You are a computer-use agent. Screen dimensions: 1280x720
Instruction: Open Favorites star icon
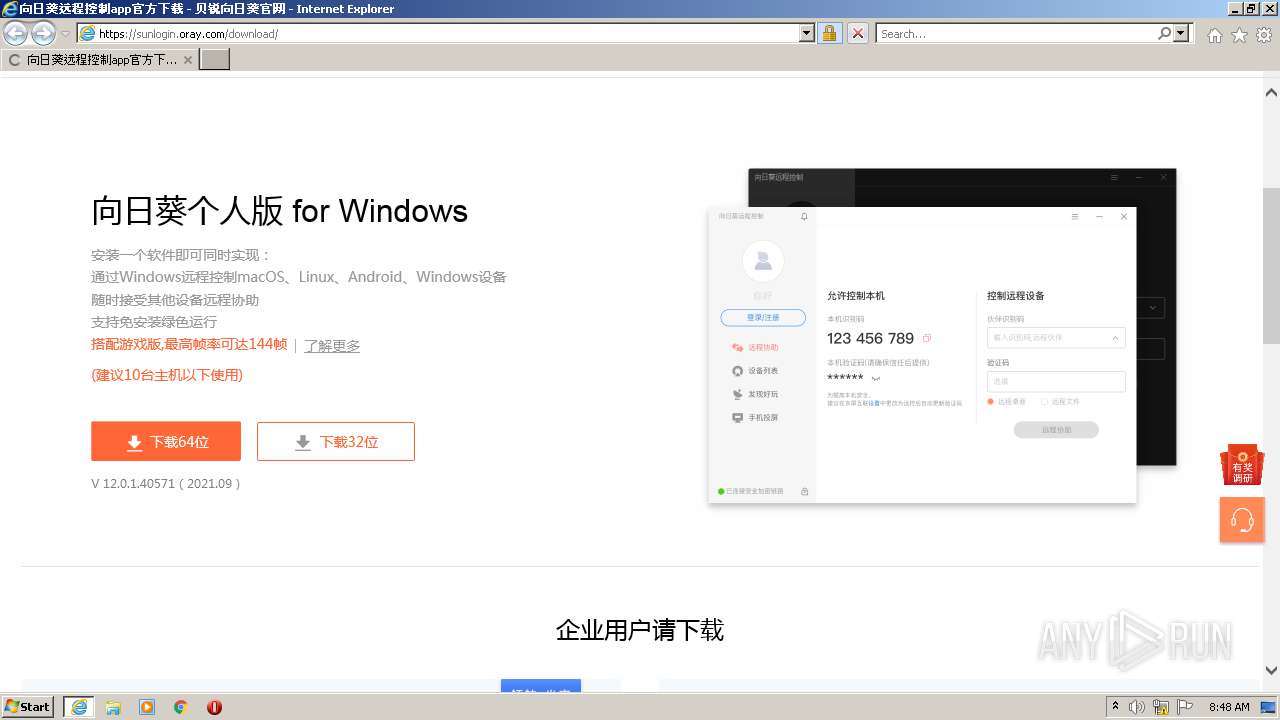(1239, 35)
